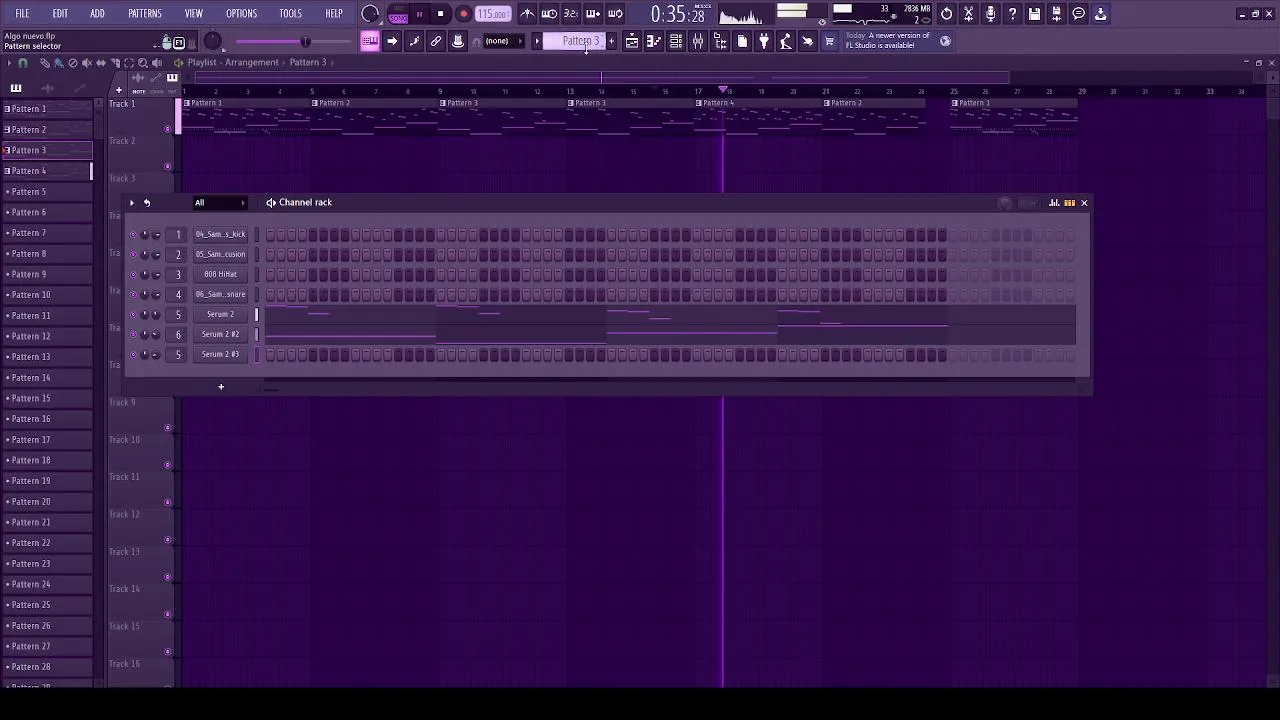The image size is (1280, 720).
Task: Click the link to controller icon
Action: click(x=436, y=41)
